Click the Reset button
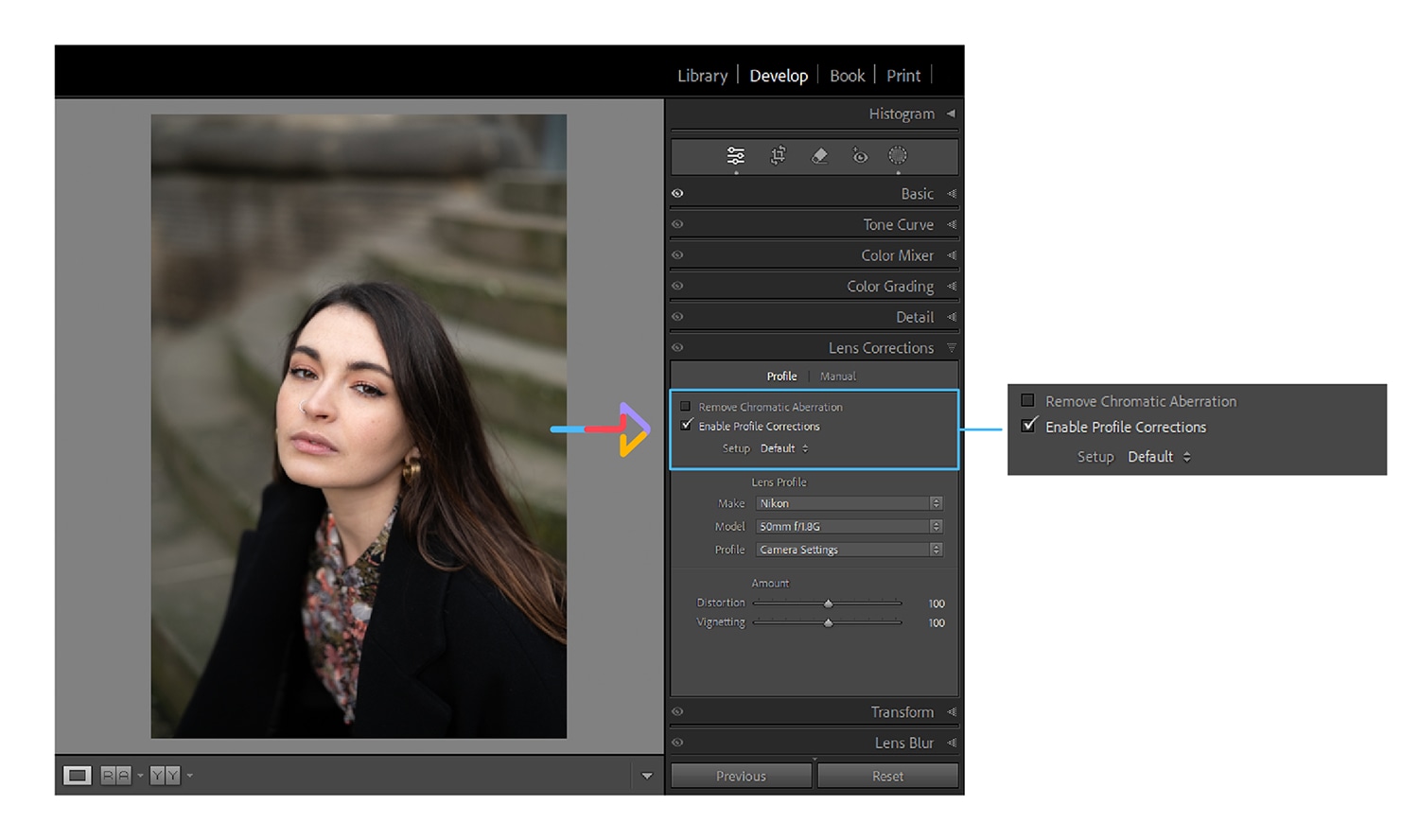 pos(887,776)
